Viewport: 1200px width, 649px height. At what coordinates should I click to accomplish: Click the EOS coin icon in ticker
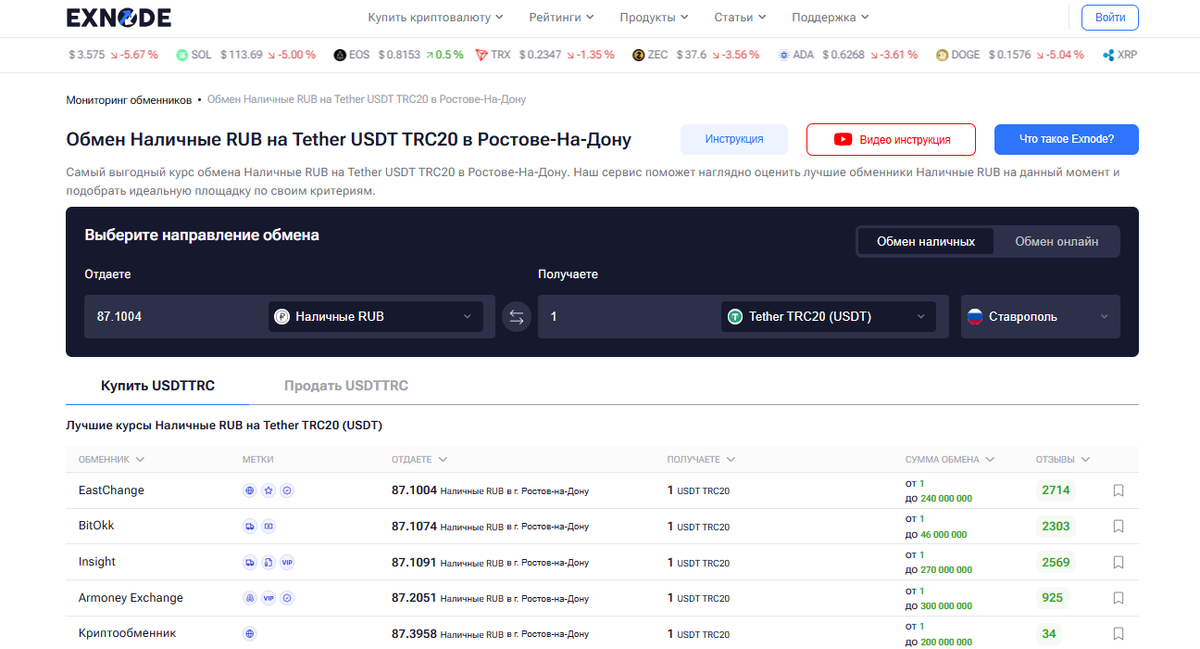tap(340, 55)
